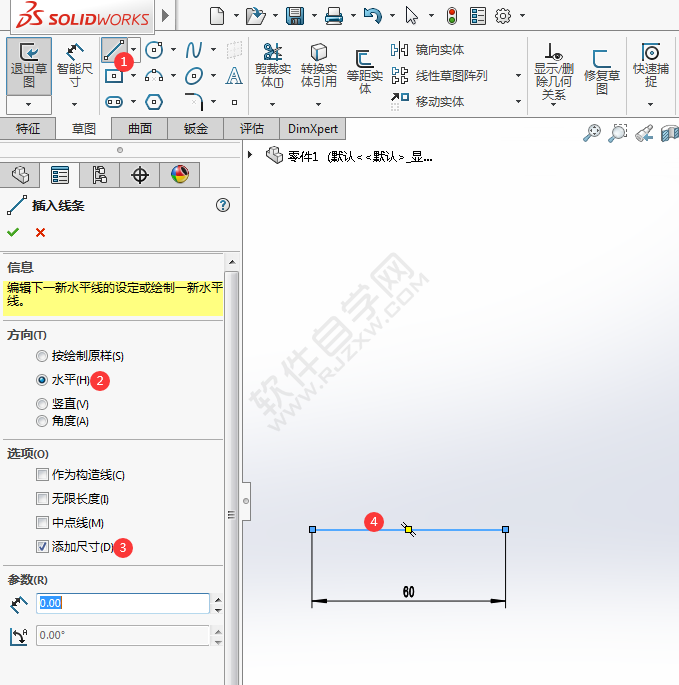Screen dimensions: 679x685
Task: Open the FeatureManager design tree tab
Action: [20, 175]
